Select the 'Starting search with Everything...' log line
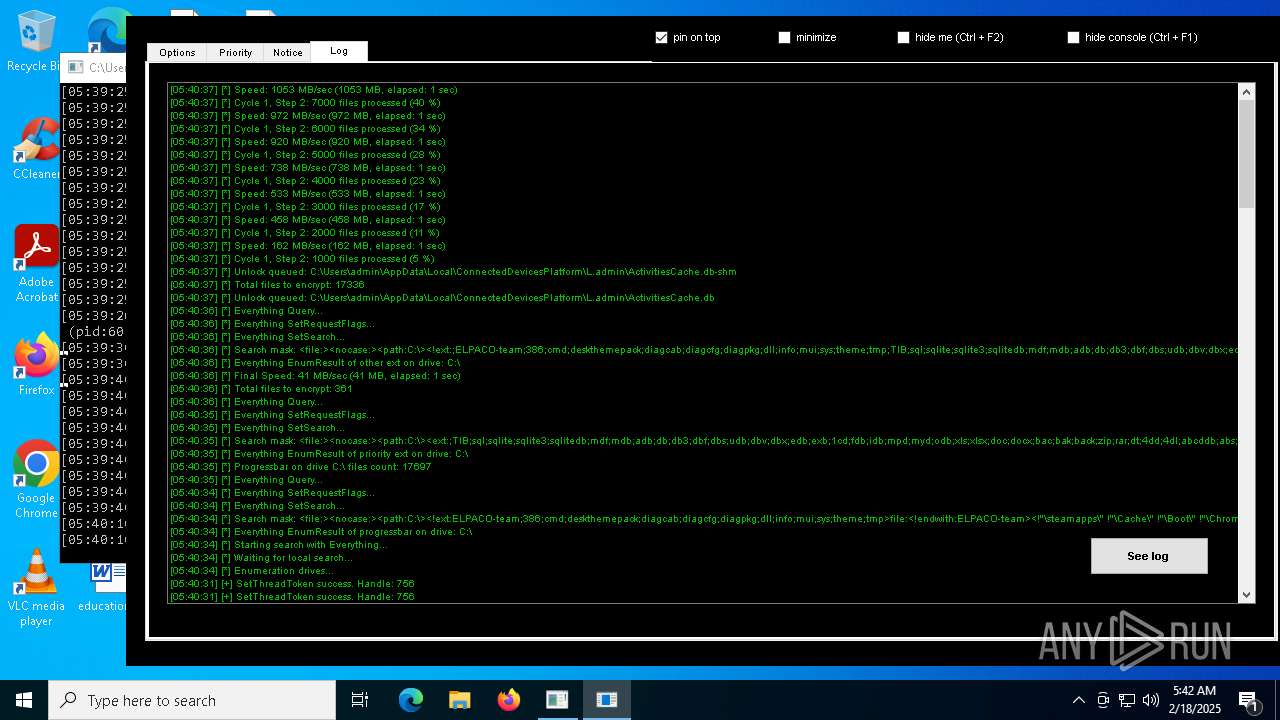 click(279, 545)
